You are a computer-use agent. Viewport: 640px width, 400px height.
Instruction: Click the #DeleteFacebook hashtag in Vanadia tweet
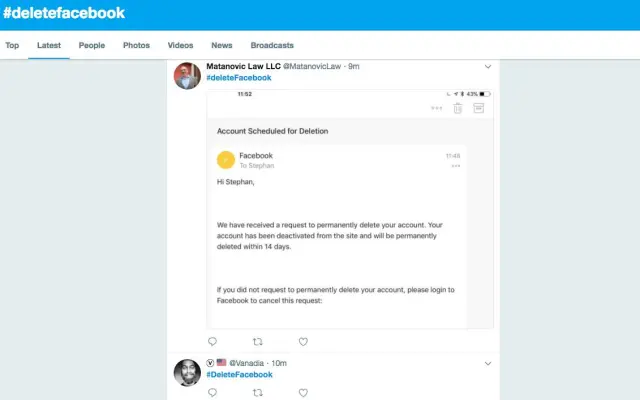click(x=239, y=374)
